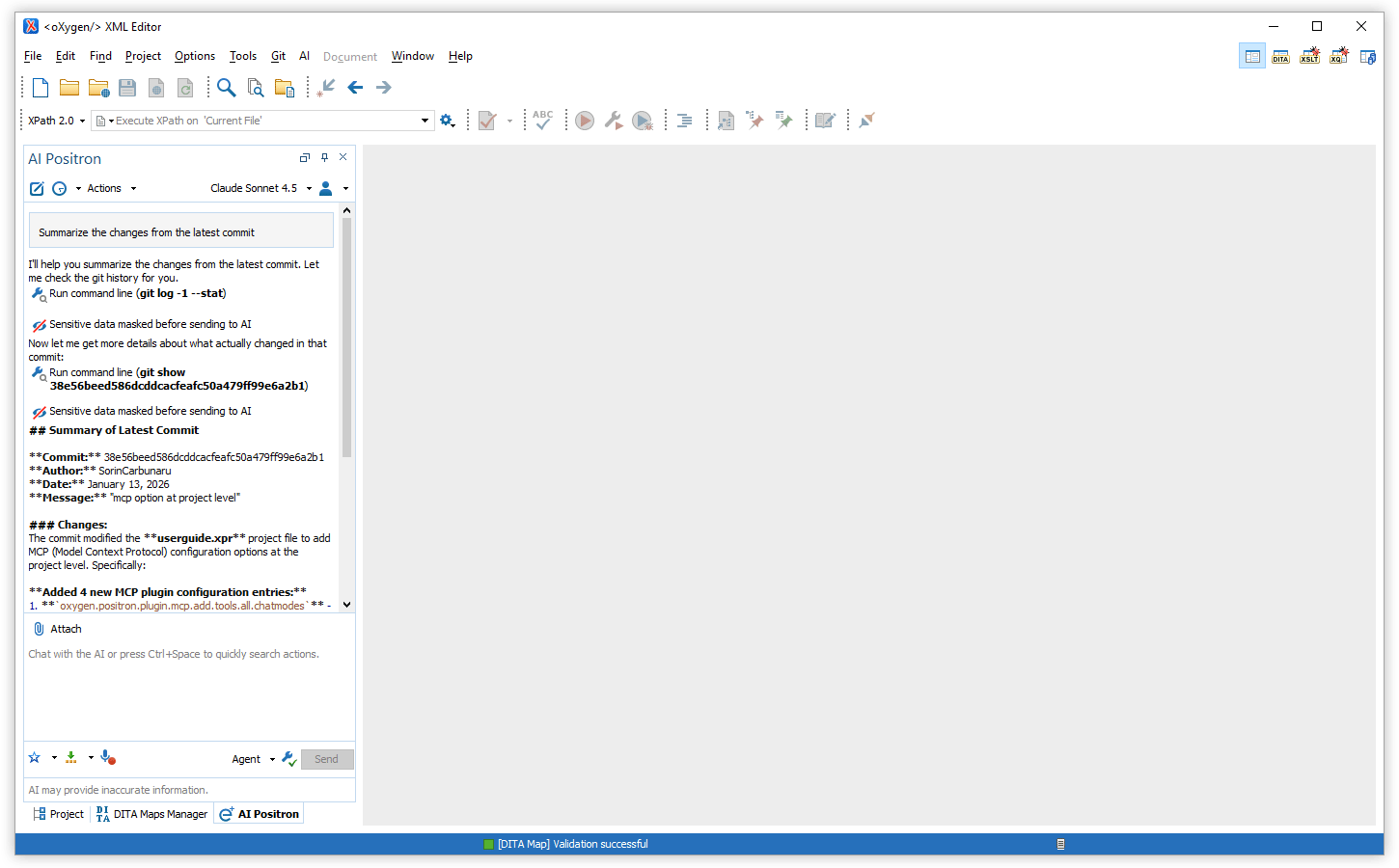
Task: Click the Find/Replace magnifier icon
Action: (226, 88)
